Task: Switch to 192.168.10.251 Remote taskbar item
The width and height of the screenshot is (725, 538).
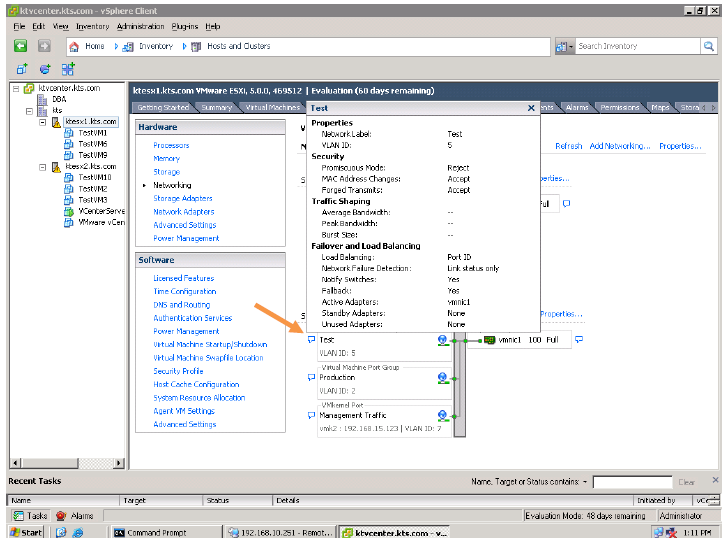Action: [x=280, y=532]
